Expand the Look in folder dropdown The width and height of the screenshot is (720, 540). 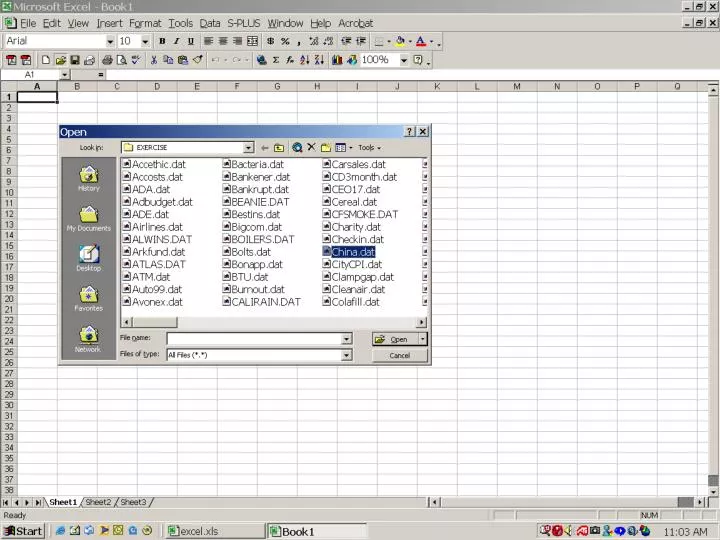(248, 147)
